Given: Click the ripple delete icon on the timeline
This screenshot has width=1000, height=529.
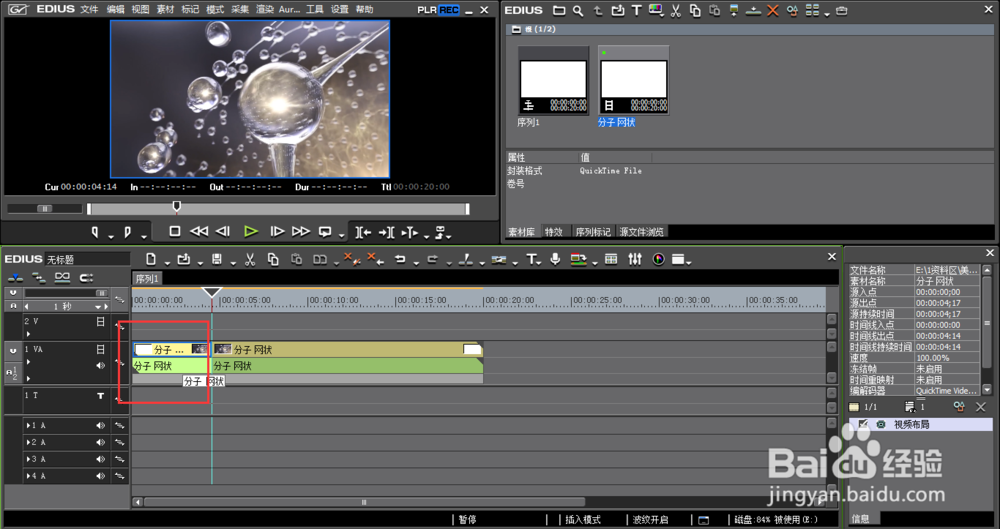Looking at the screenshot, I should (376, 259).
